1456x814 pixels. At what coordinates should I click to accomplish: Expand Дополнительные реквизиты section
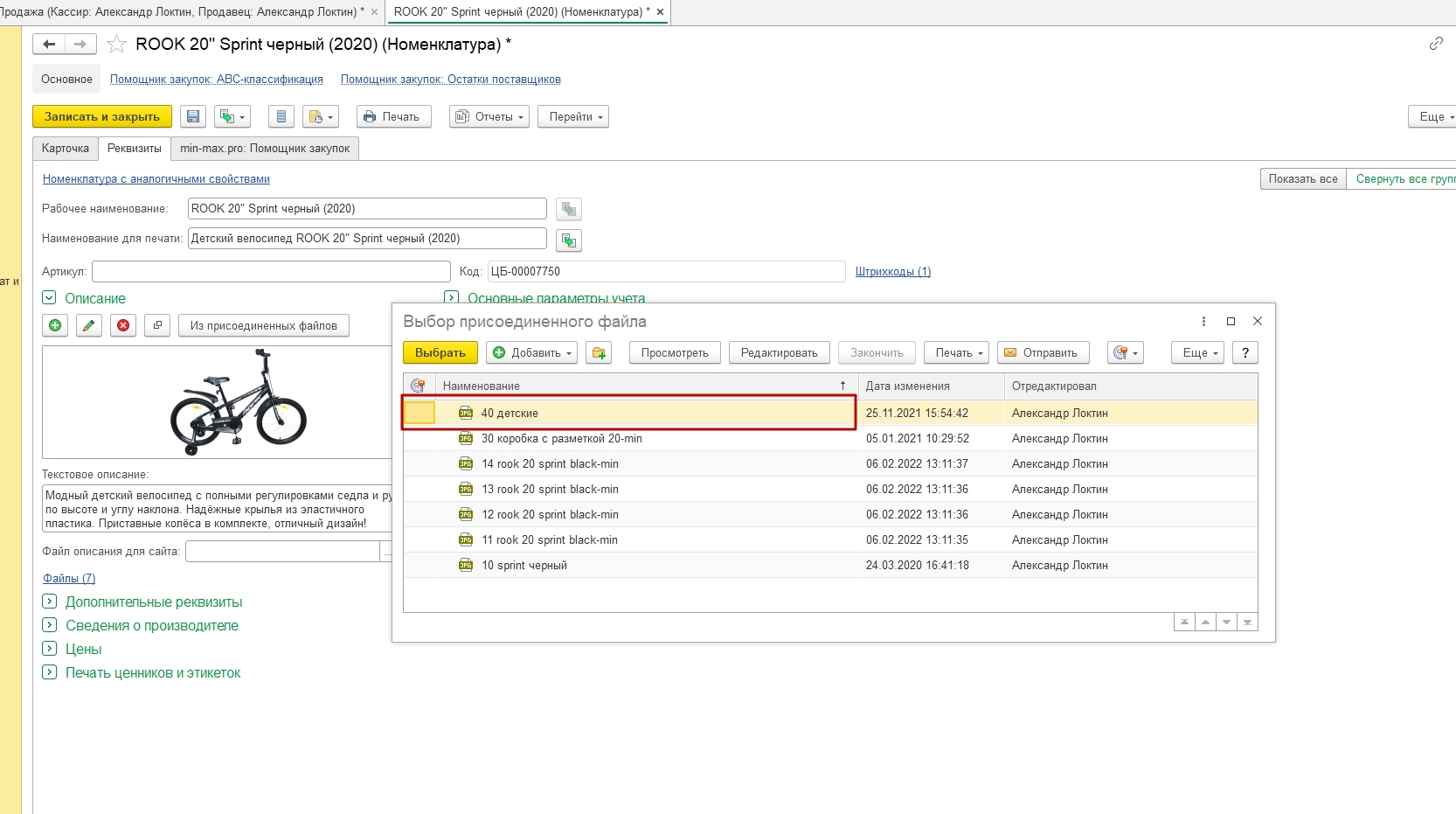click(50, 602)
